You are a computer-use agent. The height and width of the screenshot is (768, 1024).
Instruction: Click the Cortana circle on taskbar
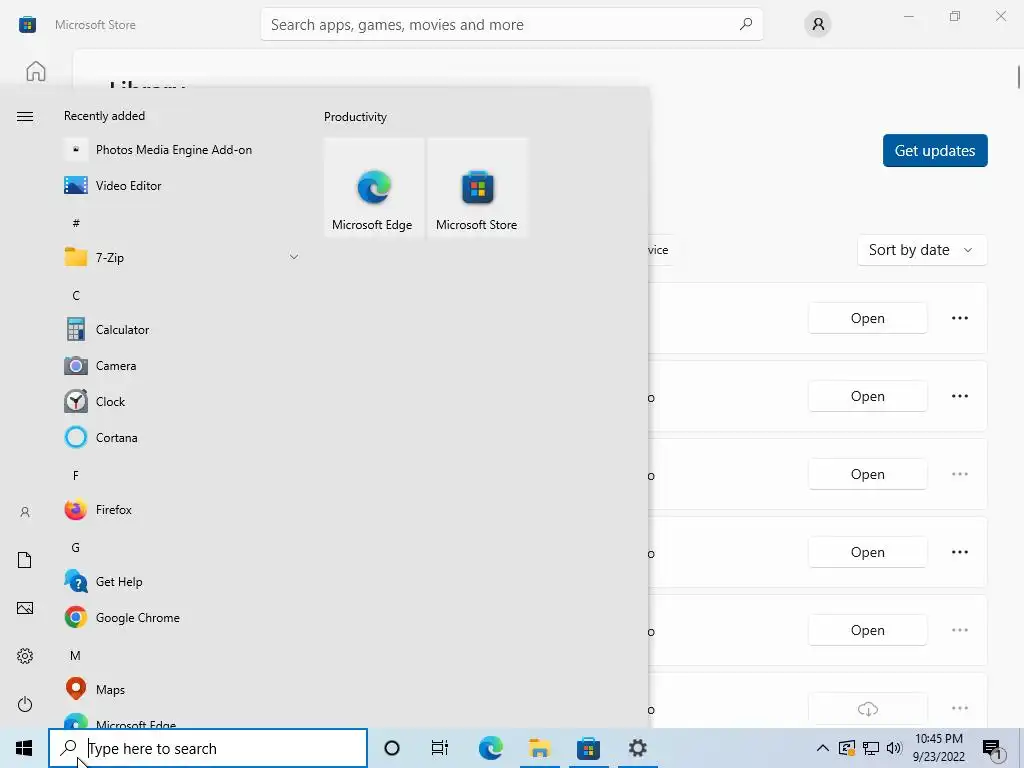[x=392, y=748]
